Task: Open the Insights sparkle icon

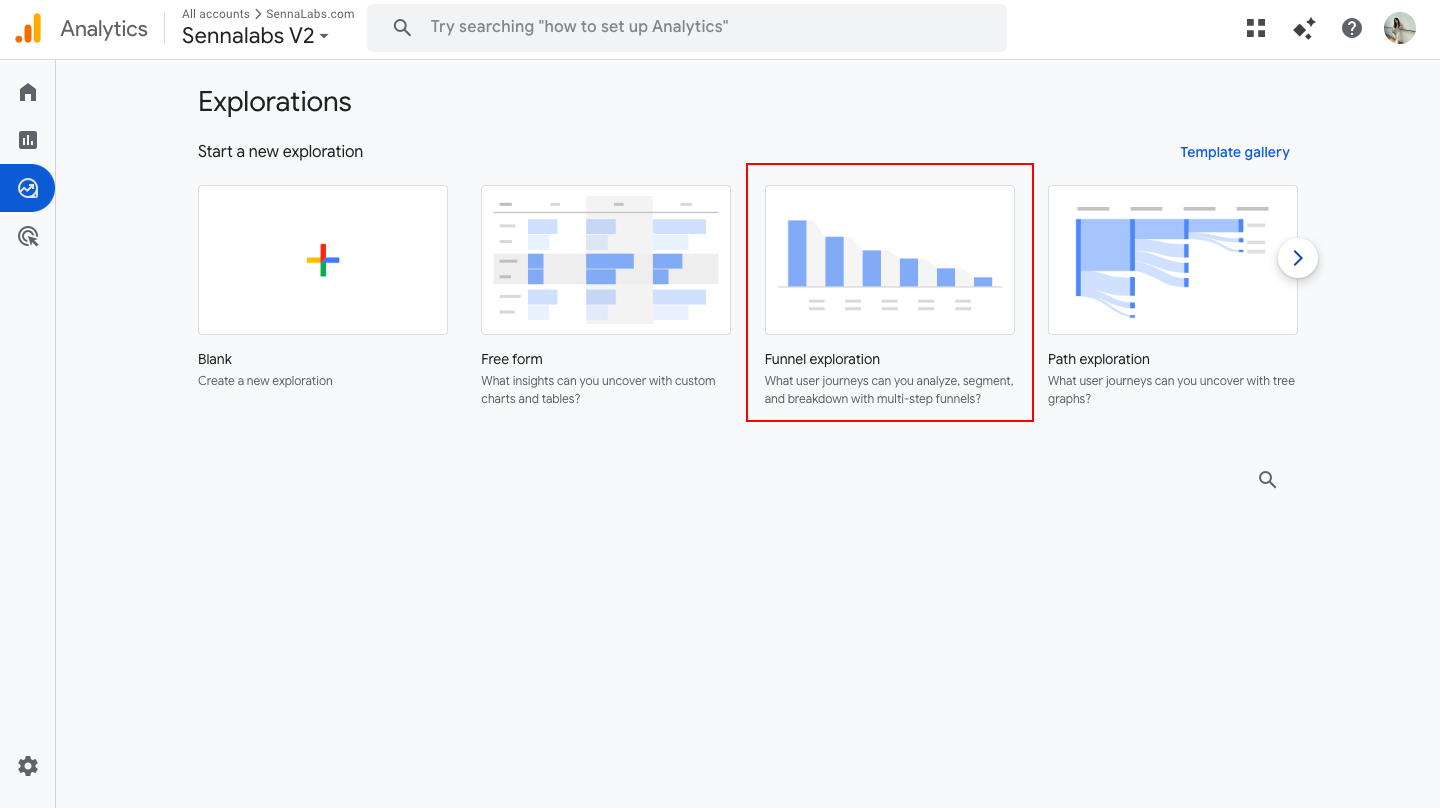Action: coord(1304,28)
